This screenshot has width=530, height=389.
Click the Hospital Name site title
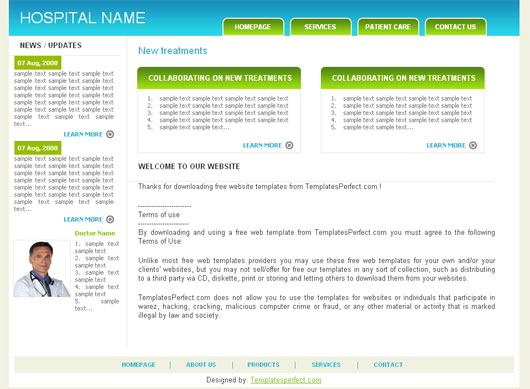pos(83,18)
